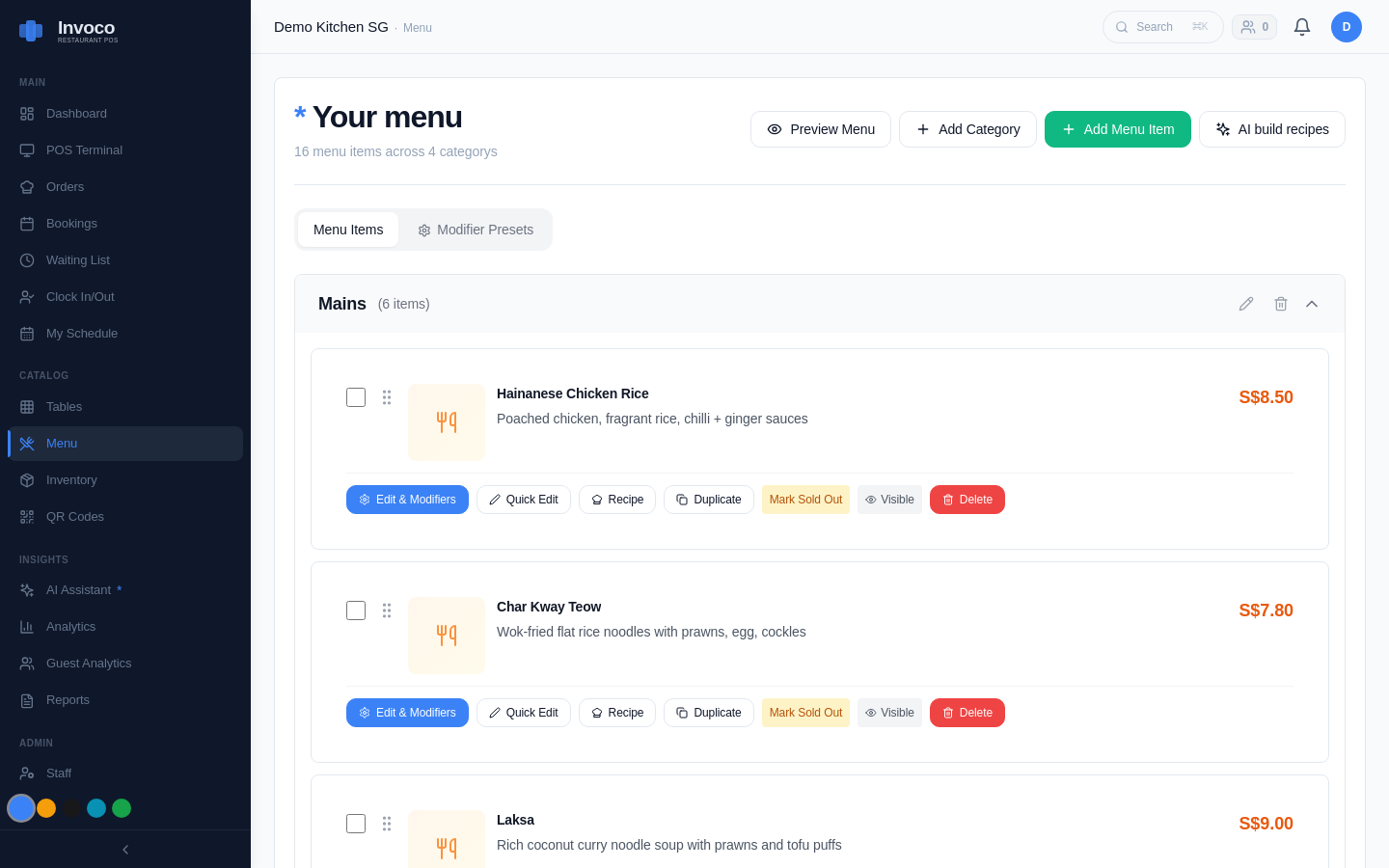
Task: Select the checkbox next to Char Kway Teow
Action: [x=356, y=610]
